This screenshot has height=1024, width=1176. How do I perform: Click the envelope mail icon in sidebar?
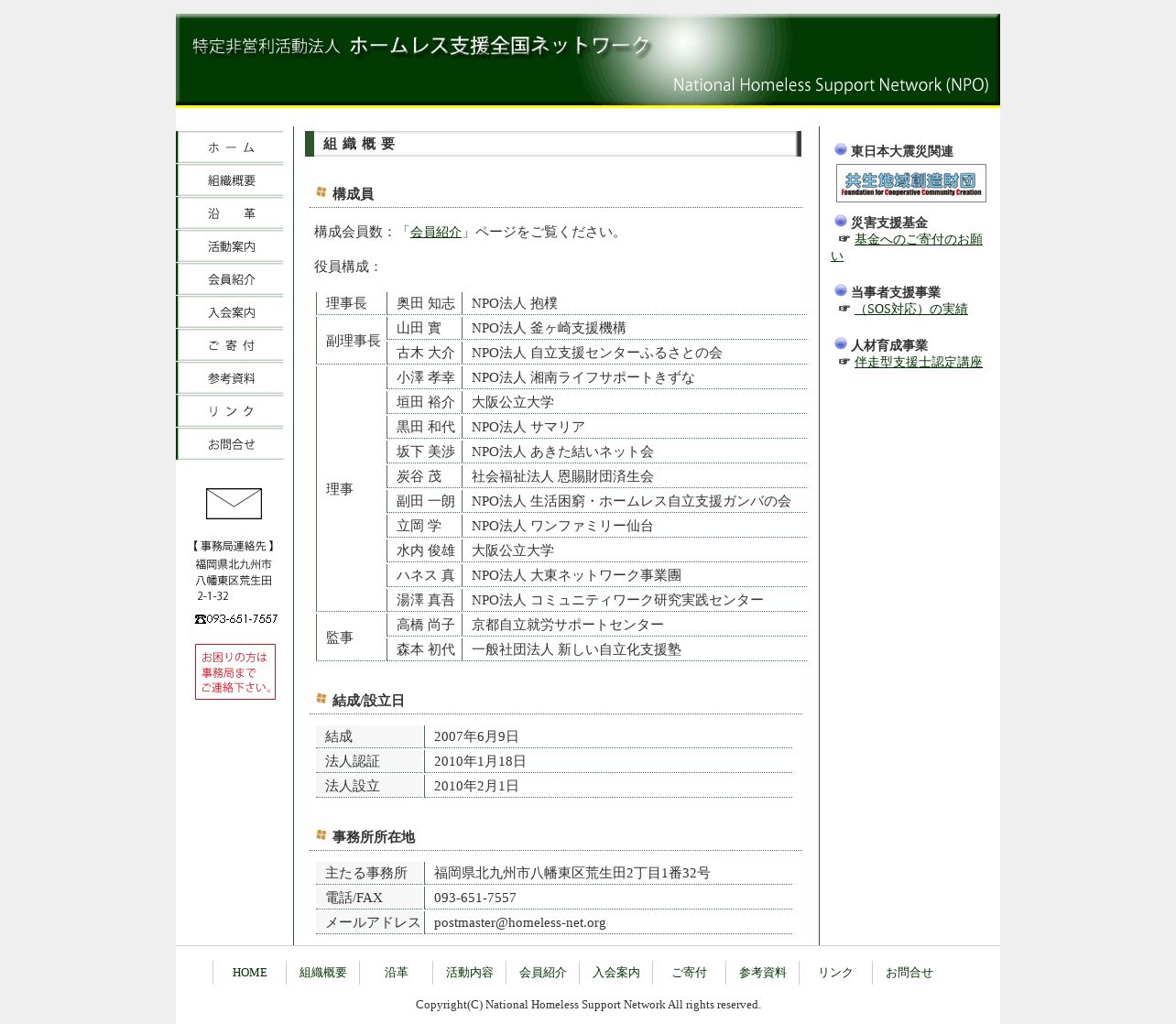tap(234, 504)
